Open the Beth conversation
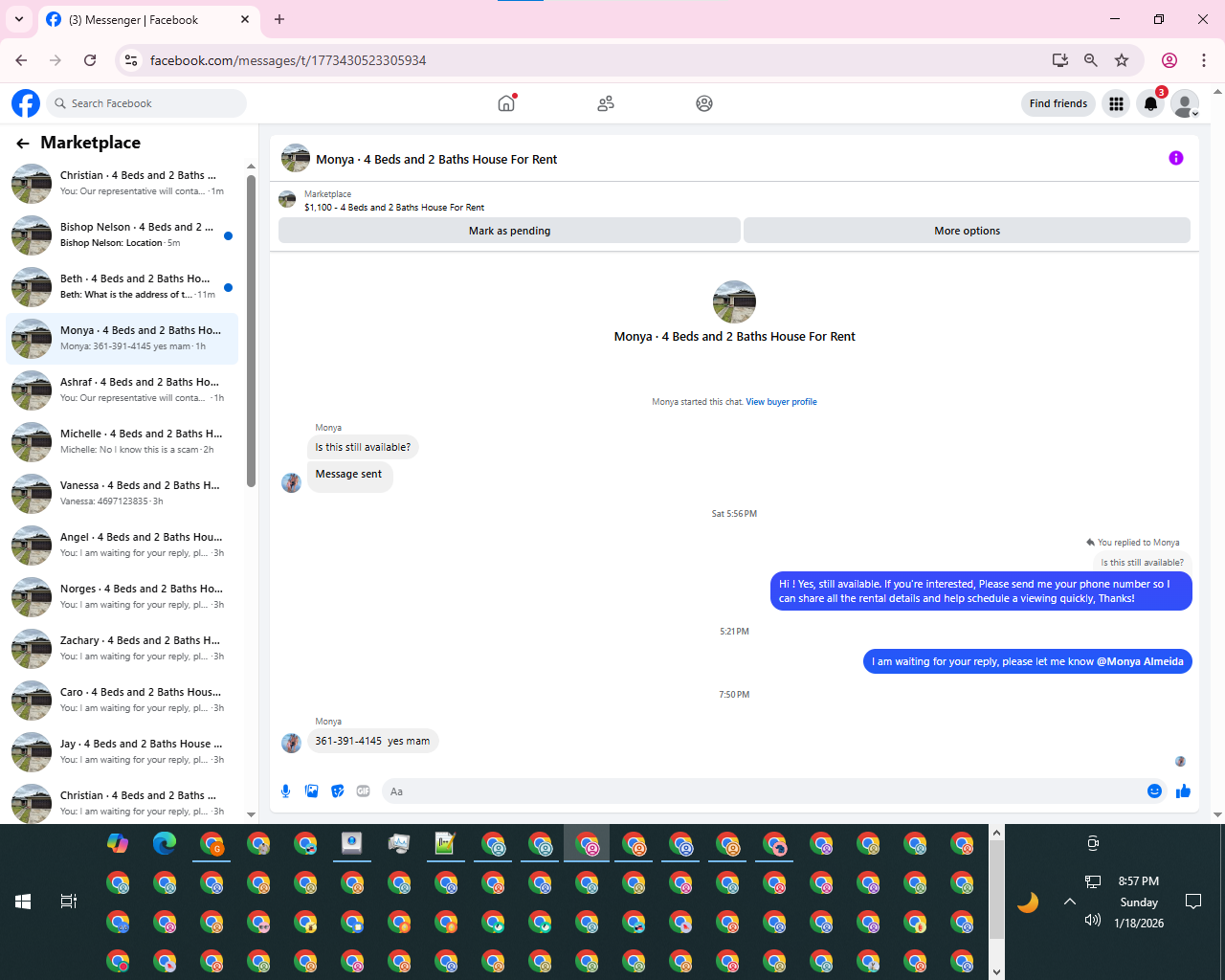This screenshot has height=980, width=1225. pyautogui.click(x=122, y=287)
